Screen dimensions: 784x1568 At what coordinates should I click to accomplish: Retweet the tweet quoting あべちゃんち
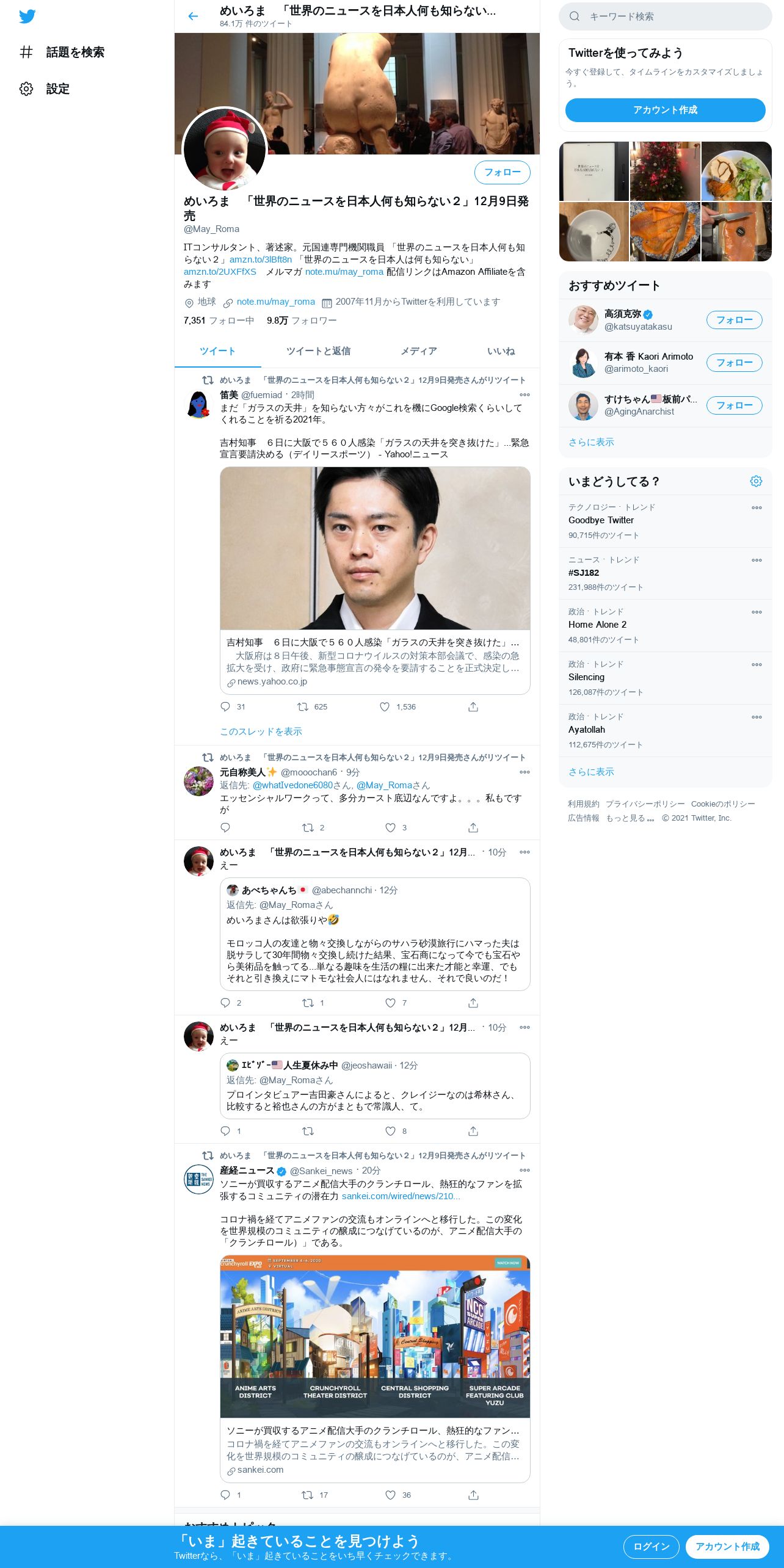coord(308,1003)
